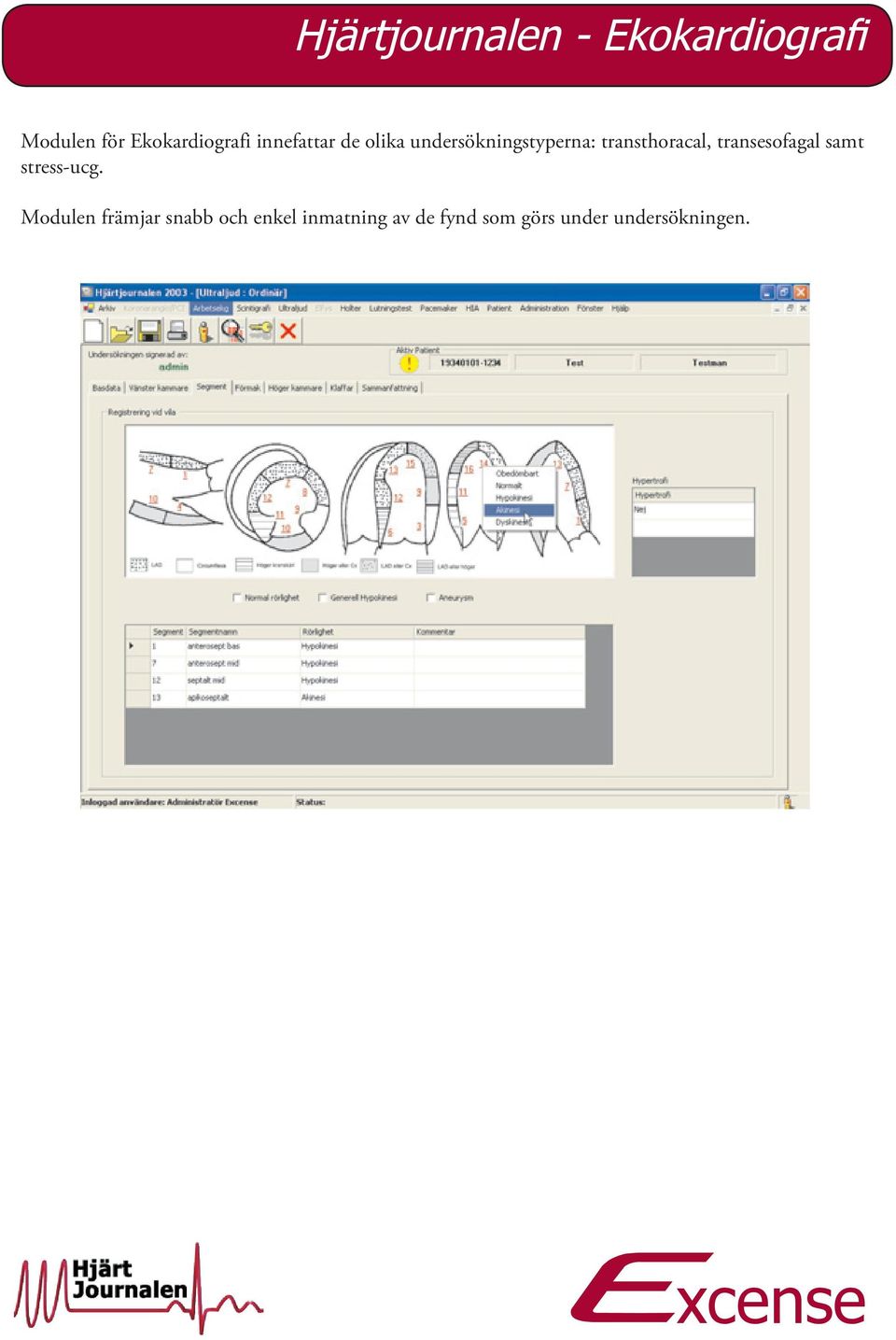Click the Segmentnamn column header
The width and height of the screenshot is (896, 1340).
pos(243,632)
